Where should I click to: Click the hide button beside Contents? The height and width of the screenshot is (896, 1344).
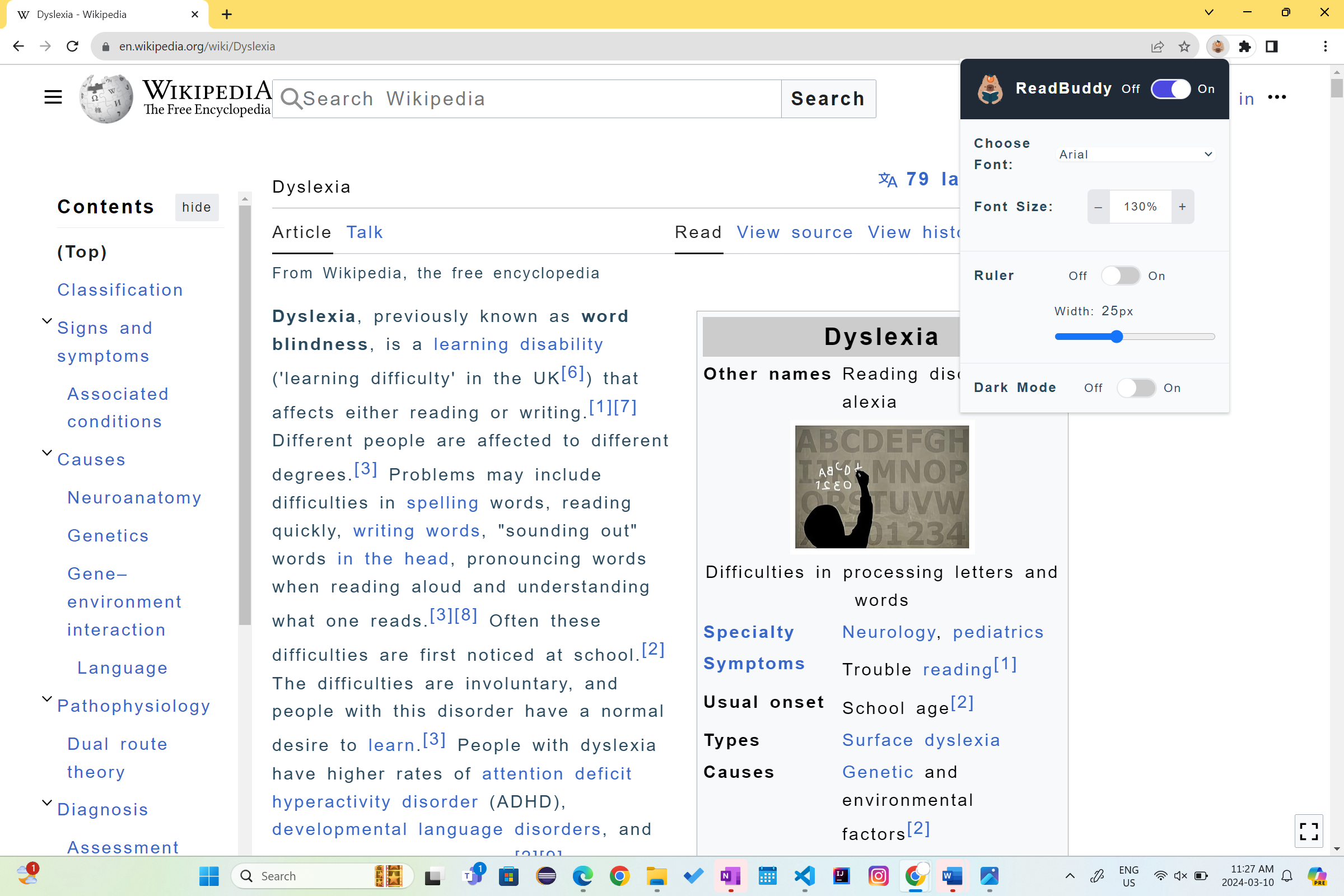click(196, 207)
